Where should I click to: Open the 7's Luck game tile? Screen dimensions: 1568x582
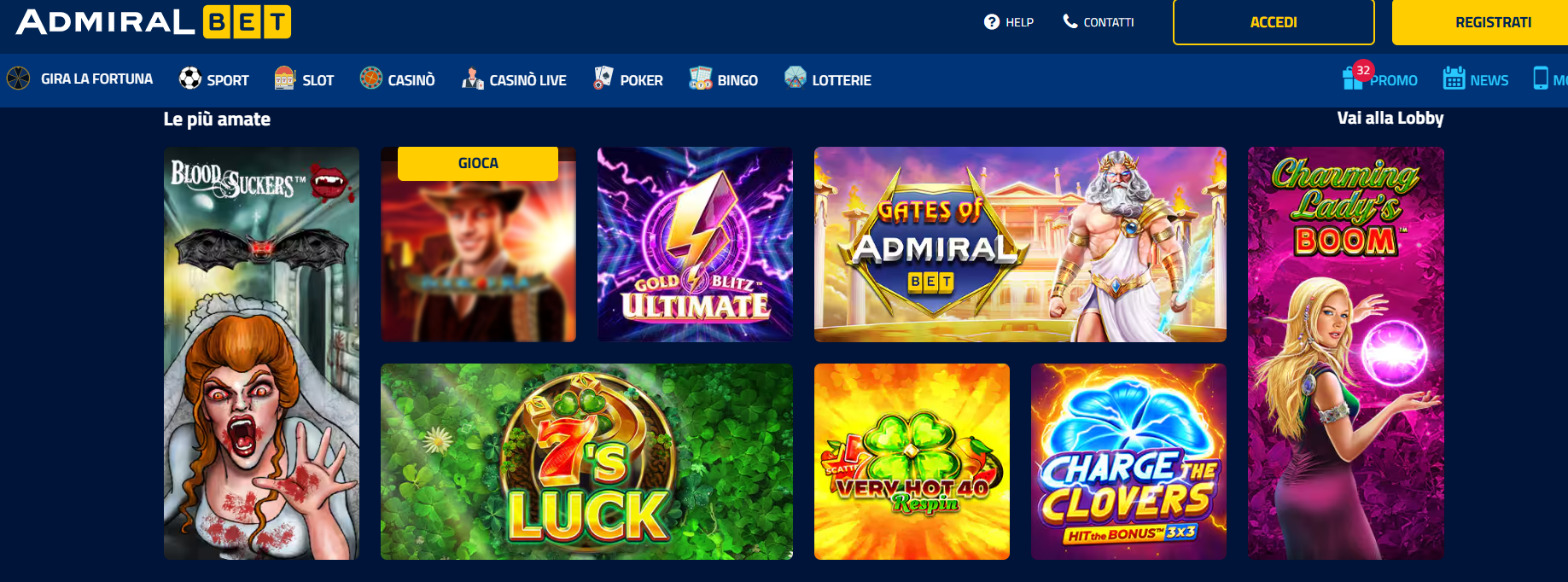(x=586, y=462)
